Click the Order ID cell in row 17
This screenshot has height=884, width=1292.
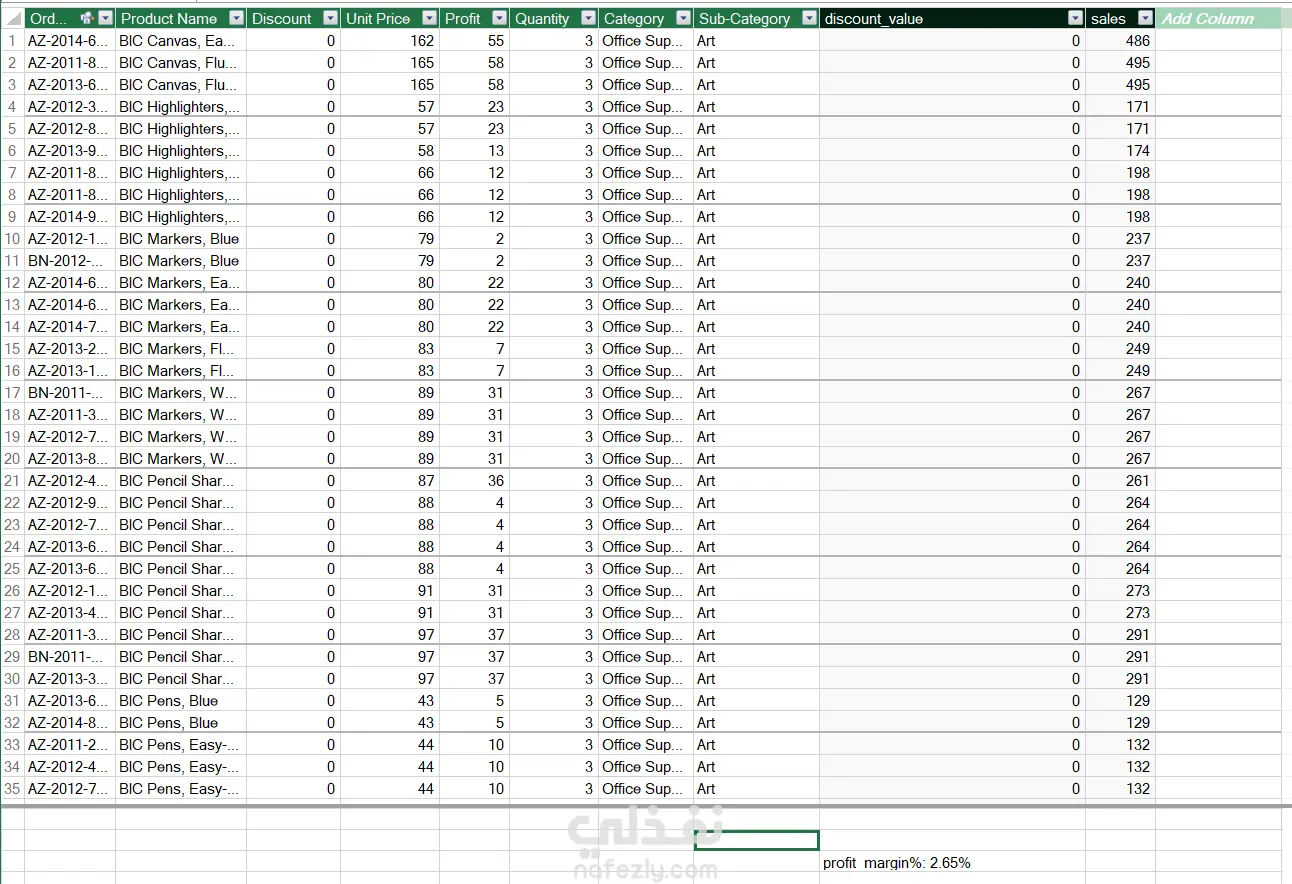[70, 392]
